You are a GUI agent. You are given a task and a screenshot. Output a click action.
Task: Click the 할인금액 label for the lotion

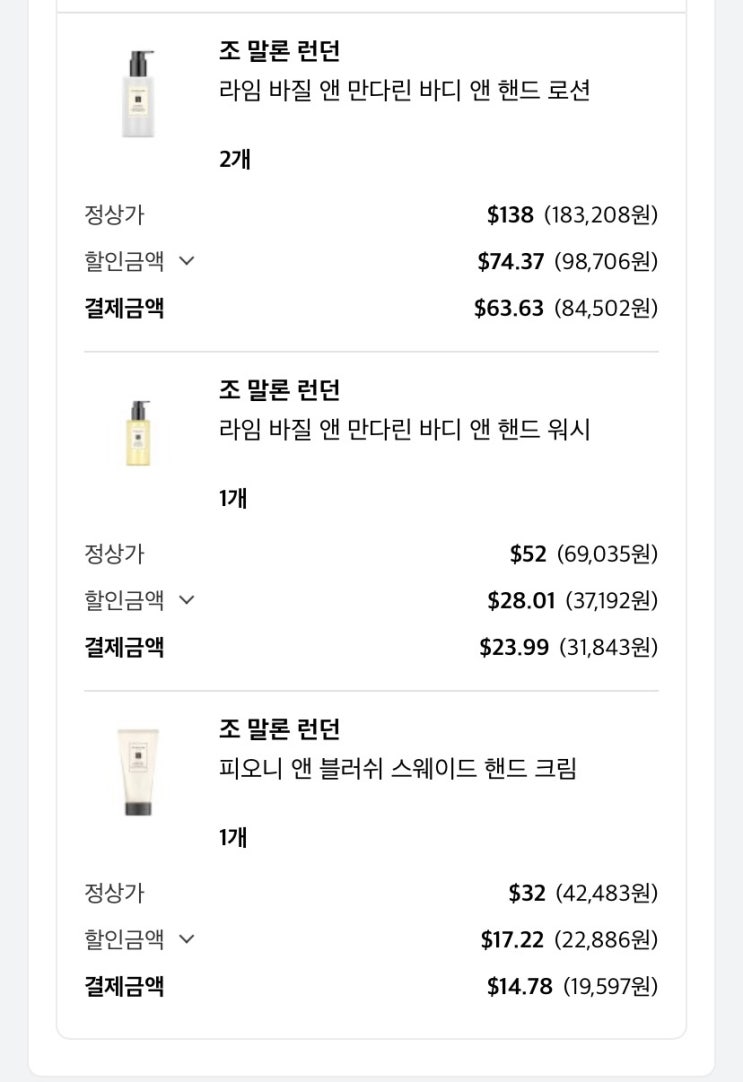(124, 262)
